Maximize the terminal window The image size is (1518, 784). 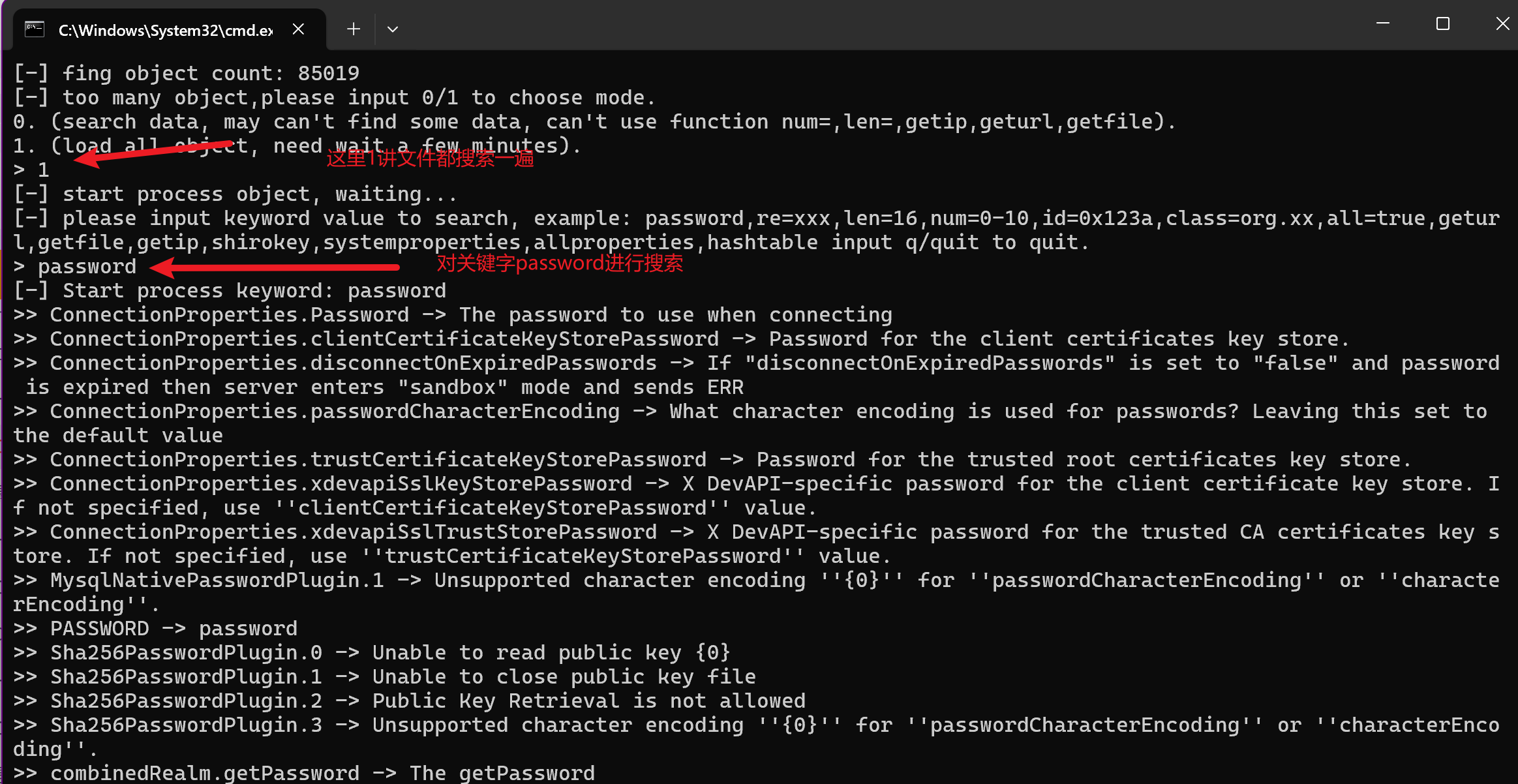[1442, 24]
